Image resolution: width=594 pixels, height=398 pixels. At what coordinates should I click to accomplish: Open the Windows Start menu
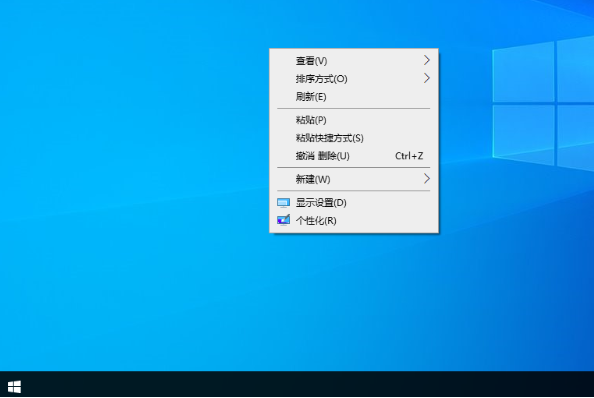coord(14,387)
